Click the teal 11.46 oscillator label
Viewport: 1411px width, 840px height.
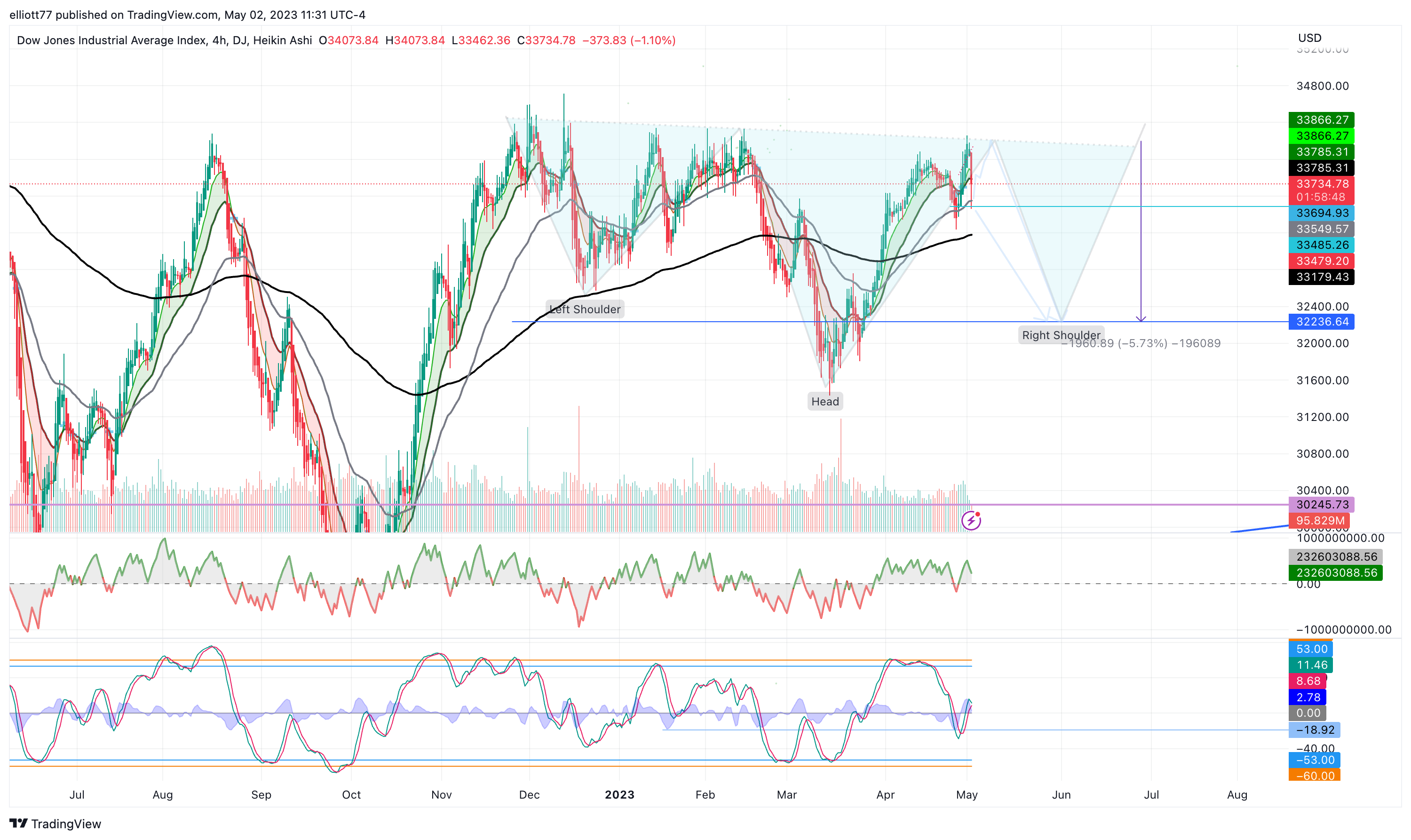[x=1311, y=665]
